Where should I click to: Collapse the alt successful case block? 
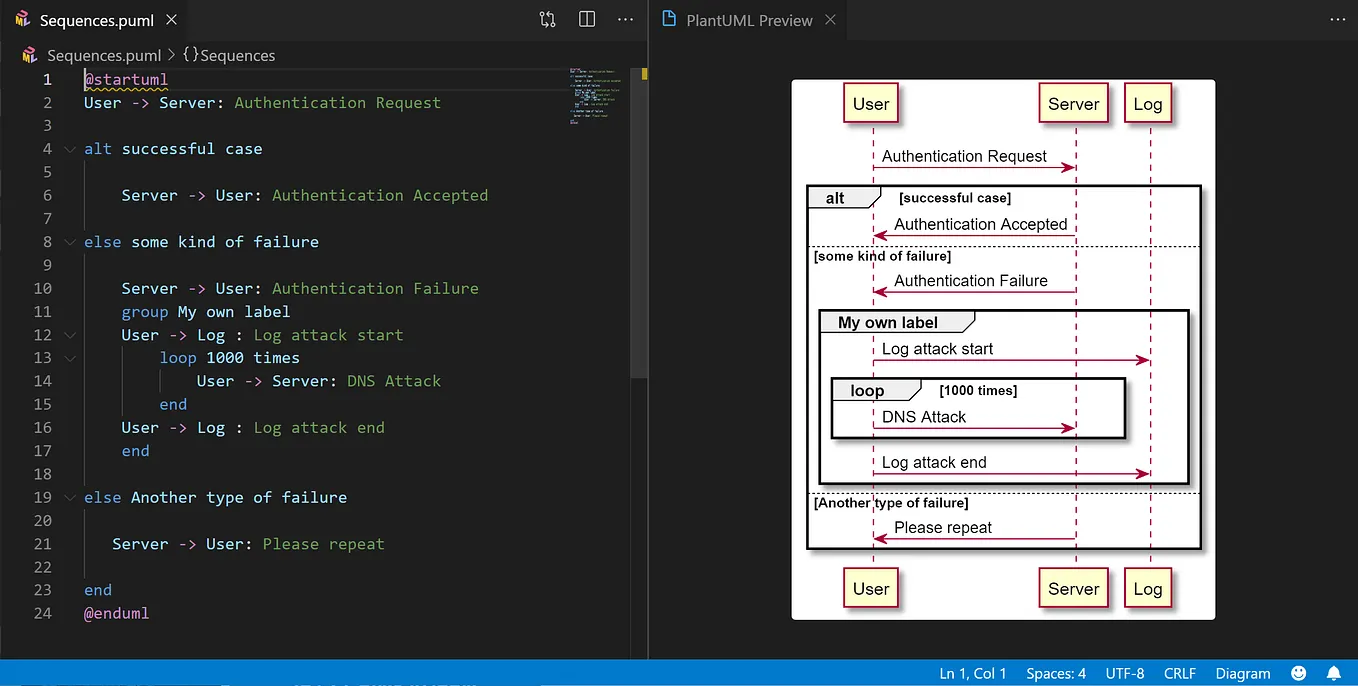point(68,148)
